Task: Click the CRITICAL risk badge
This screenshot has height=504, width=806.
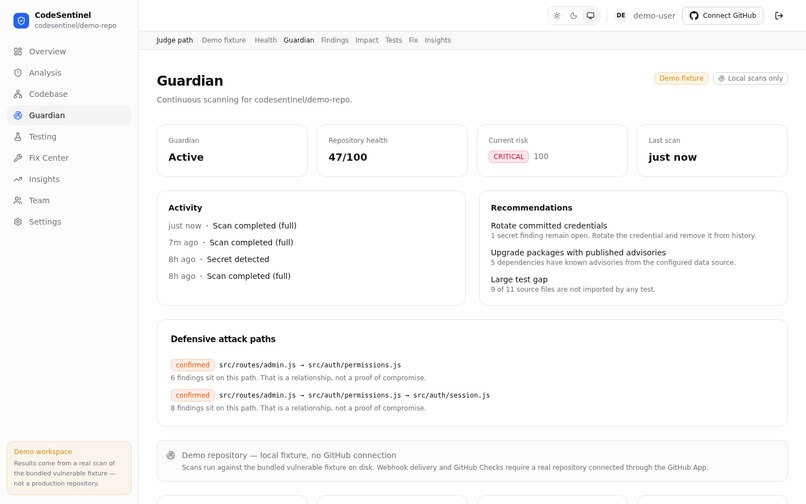Action: pyautogui.click(x=508, y=156)
